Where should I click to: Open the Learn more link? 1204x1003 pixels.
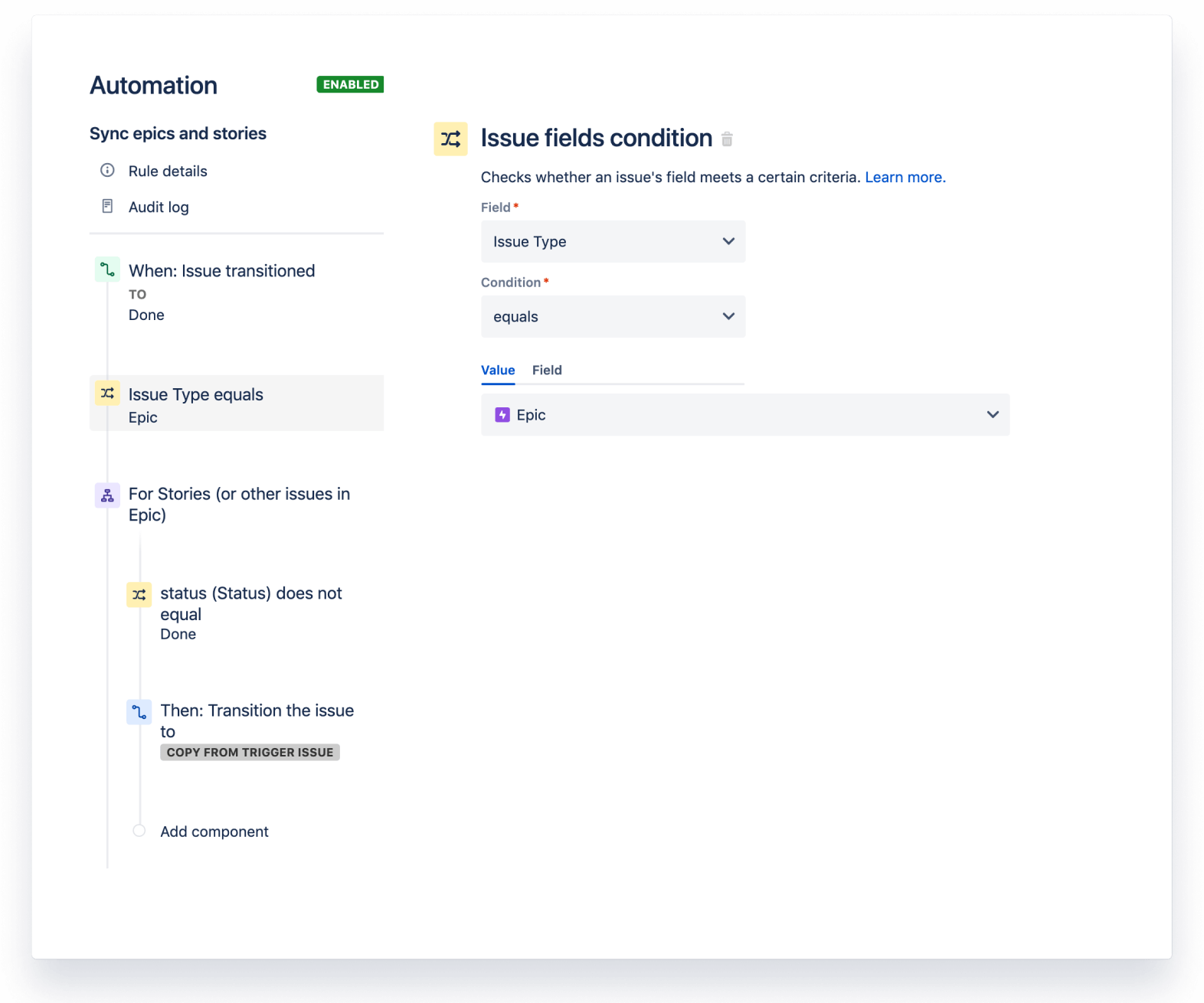pyautogui.click(x=905, y=178)
